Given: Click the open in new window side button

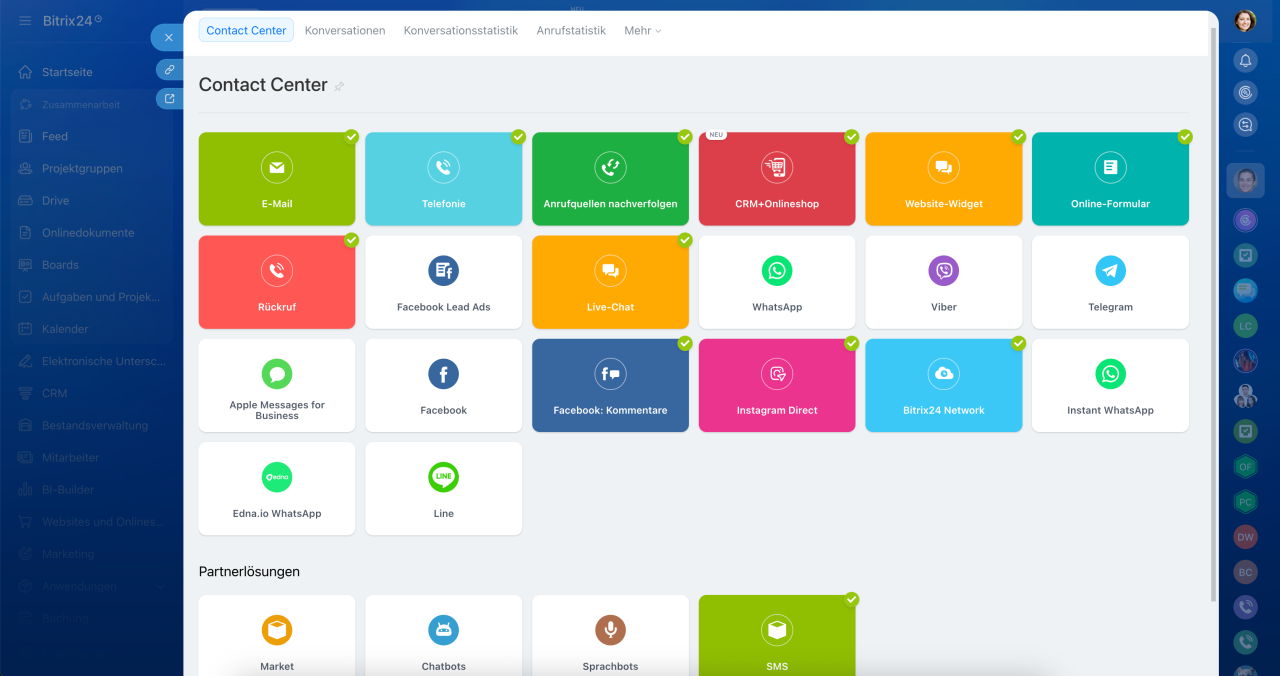Looking at the screenshot, I should click(170, 99).
